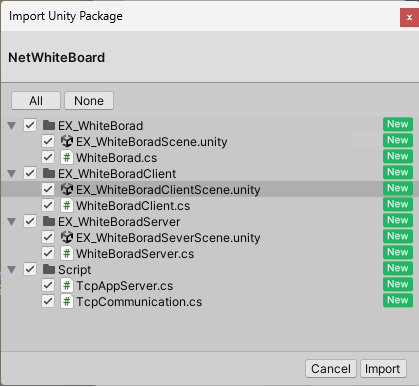
Task: Select the EX_WhiteBoradClientScene.unity row
Action: pyautogui.click(x=209, y=189)
